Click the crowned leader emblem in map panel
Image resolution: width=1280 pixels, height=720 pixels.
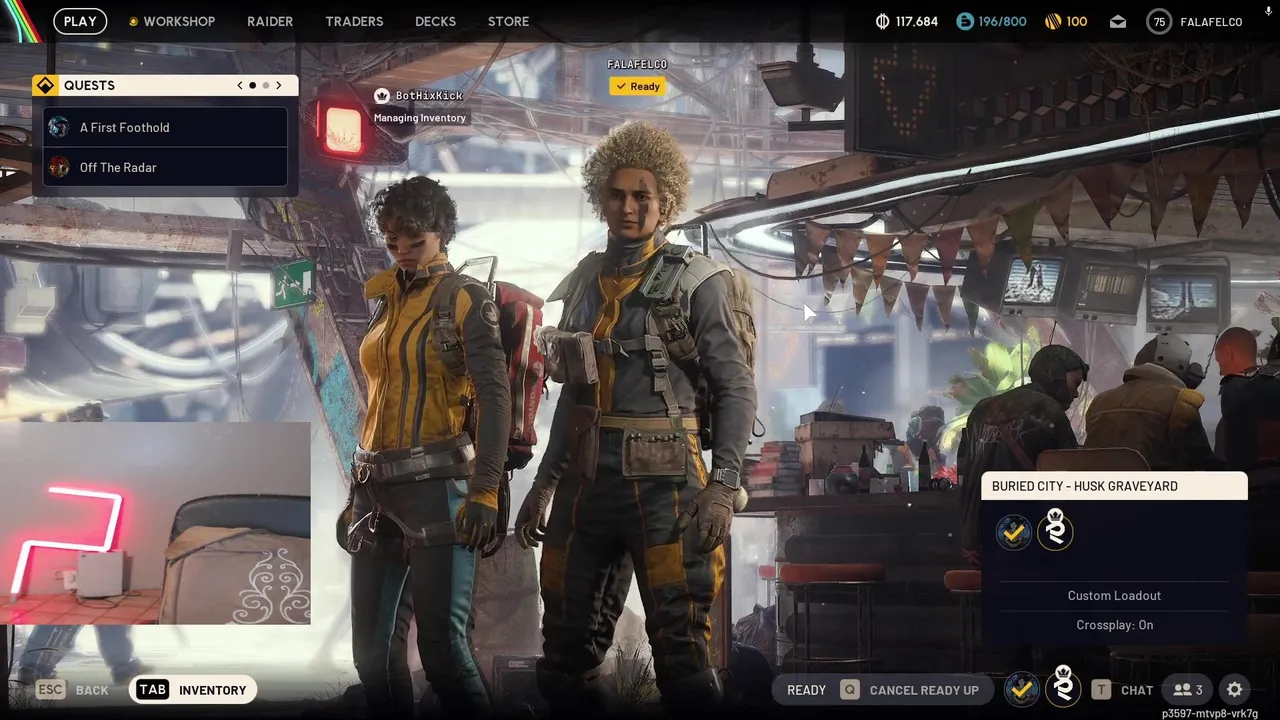[1055, 530]
